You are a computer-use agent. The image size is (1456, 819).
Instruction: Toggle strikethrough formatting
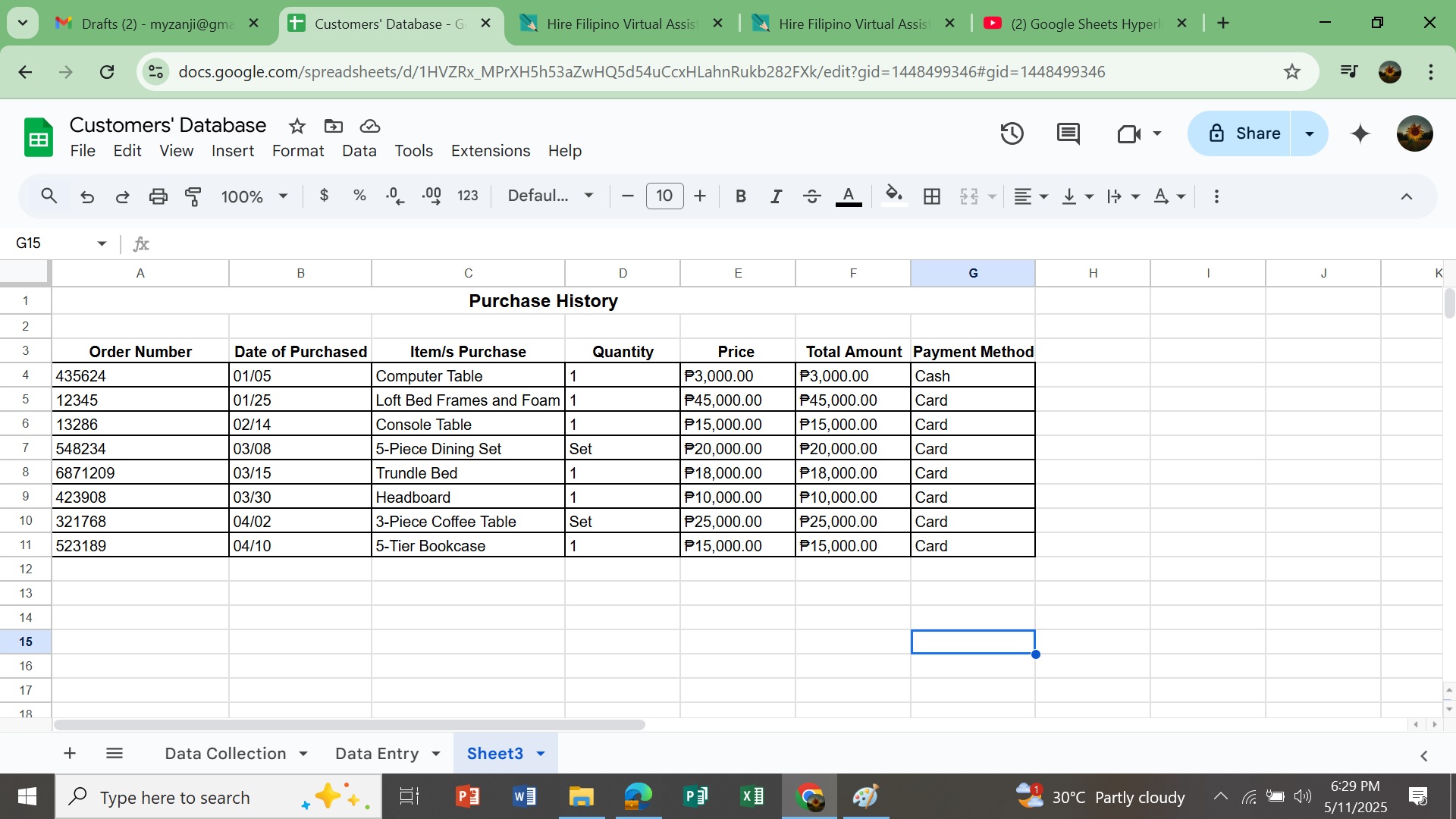pos(811,196)
